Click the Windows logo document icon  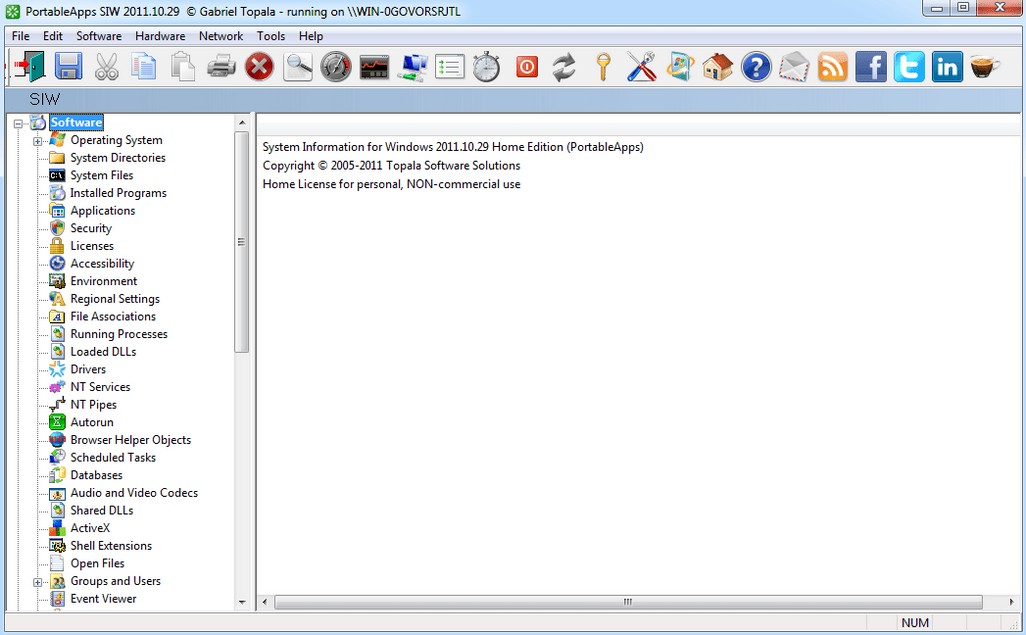[681, 67]
